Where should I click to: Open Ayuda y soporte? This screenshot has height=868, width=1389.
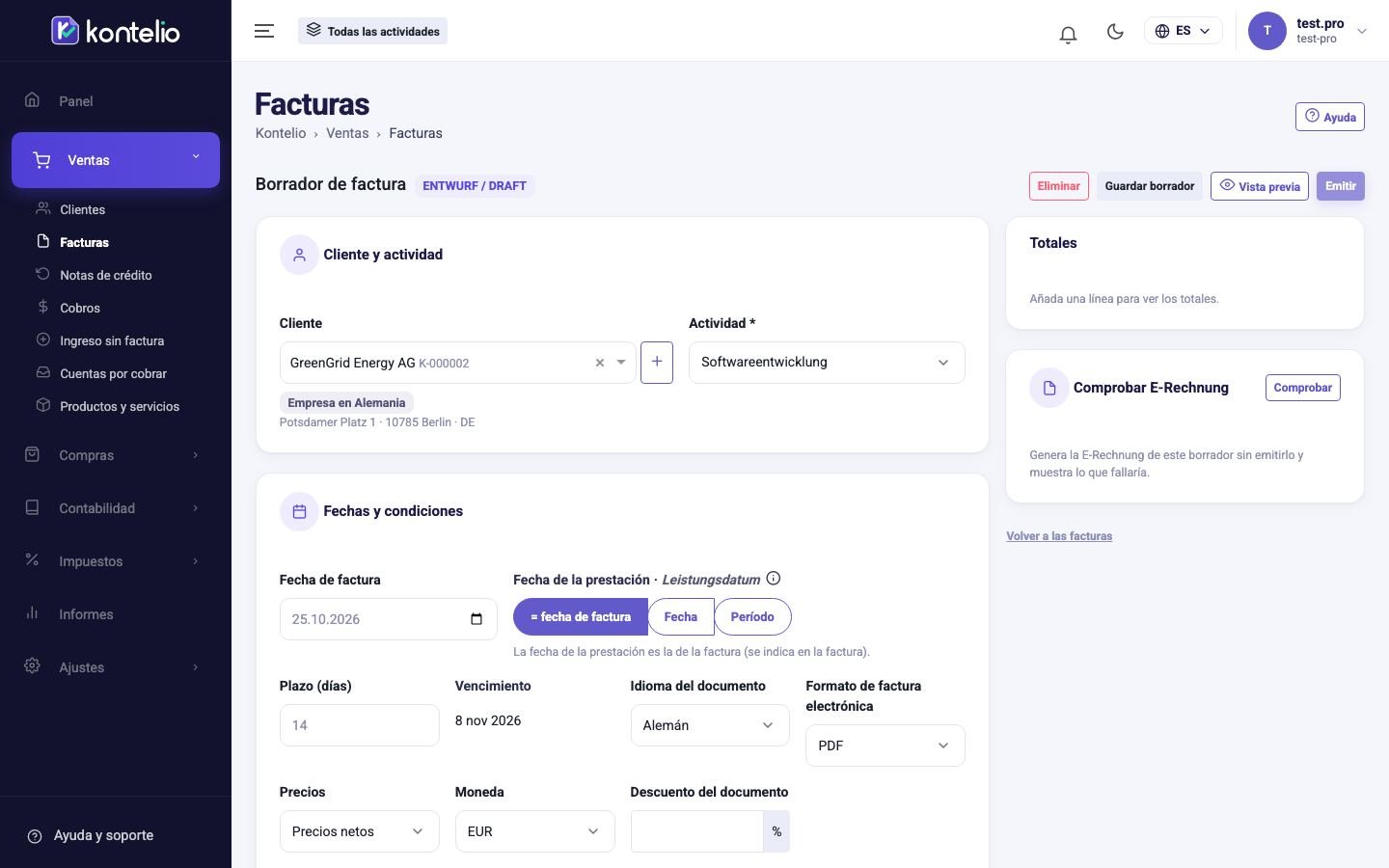click(90, 835)
